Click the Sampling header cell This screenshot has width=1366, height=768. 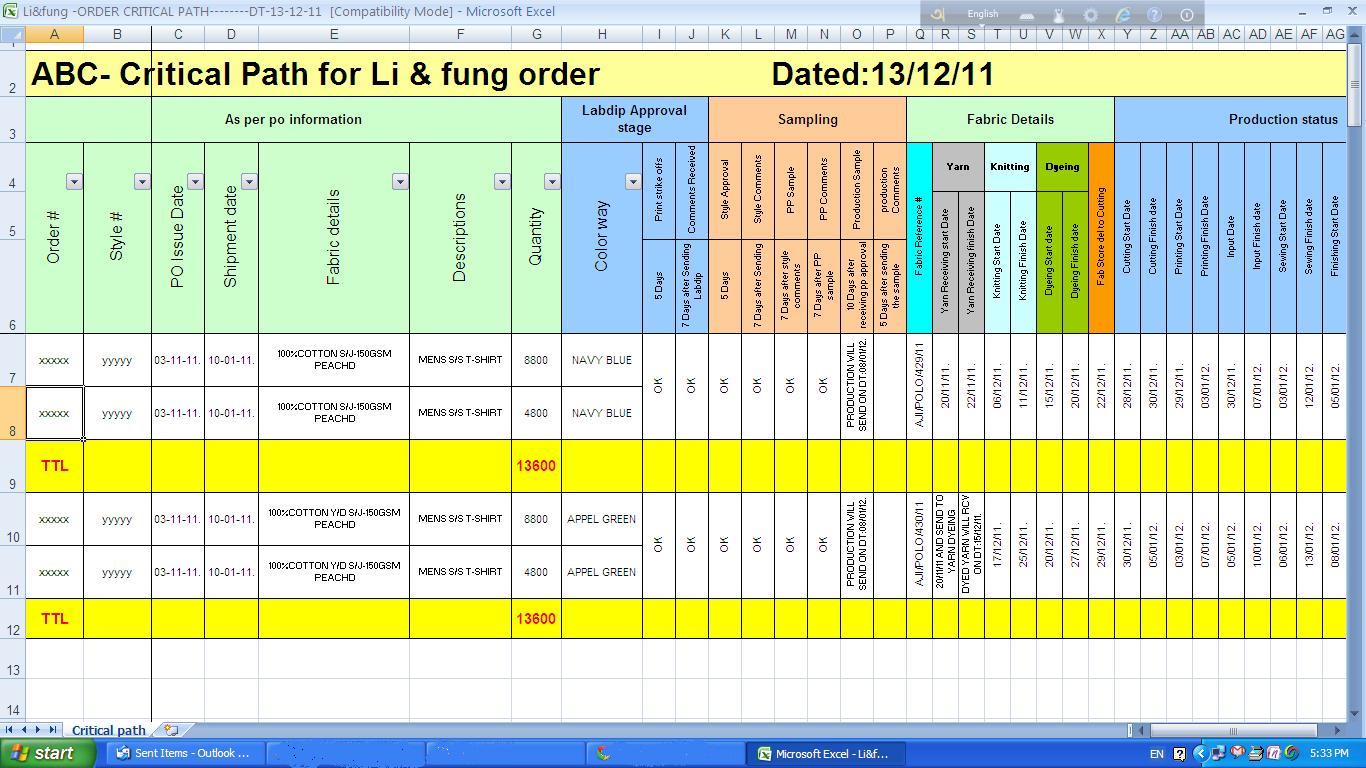(807, 119)
